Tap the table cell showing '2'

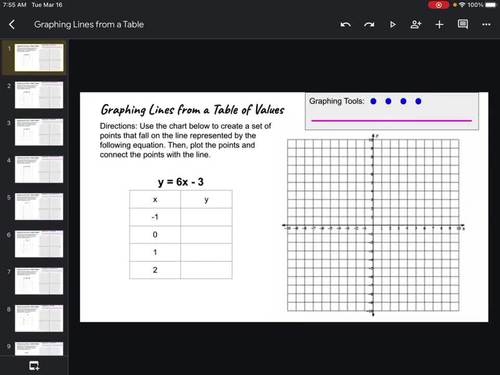tap(155, 270)
